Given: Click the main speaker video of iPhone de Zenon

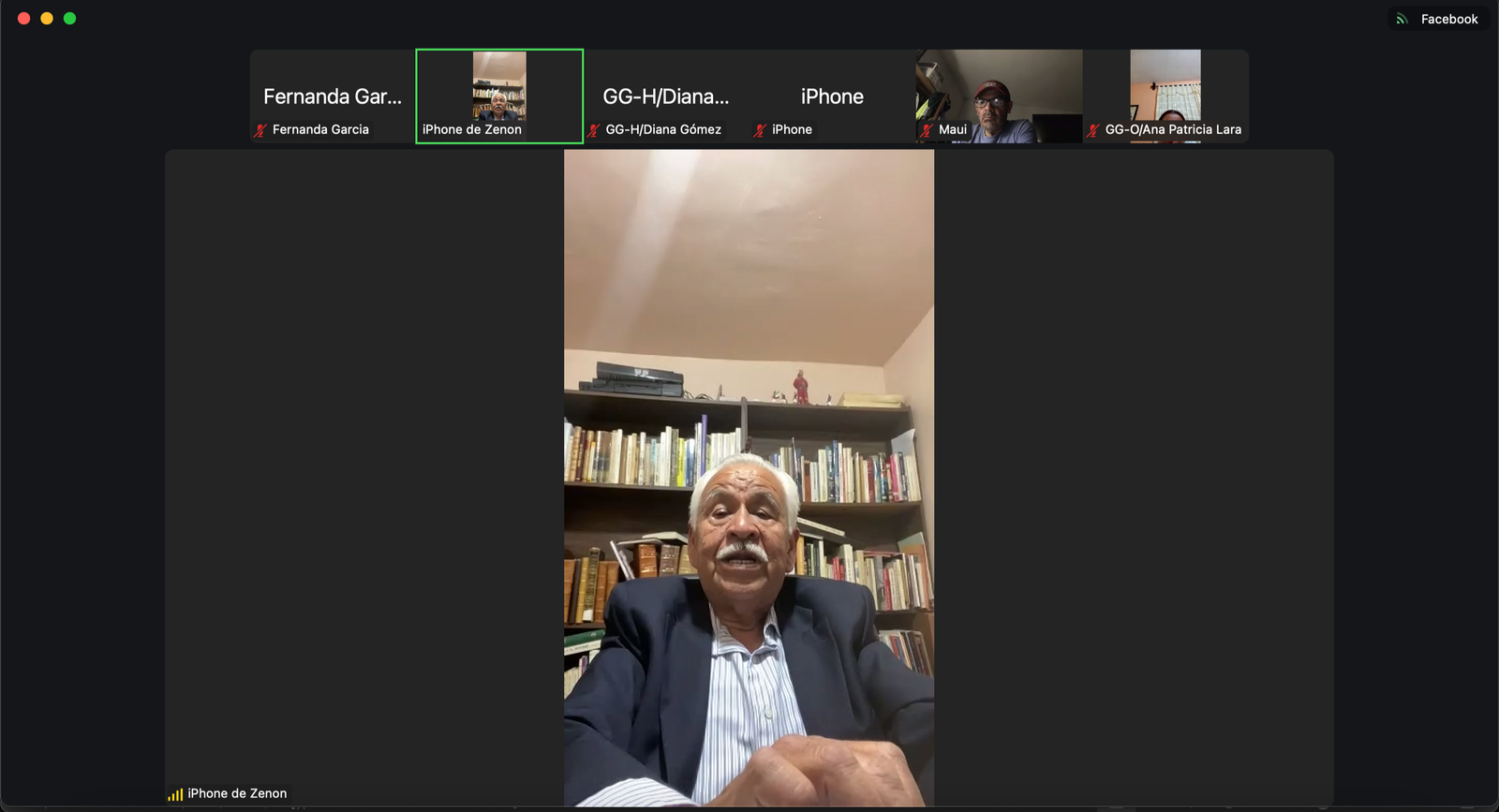Looking at the screenshot, I should (749, 478).
